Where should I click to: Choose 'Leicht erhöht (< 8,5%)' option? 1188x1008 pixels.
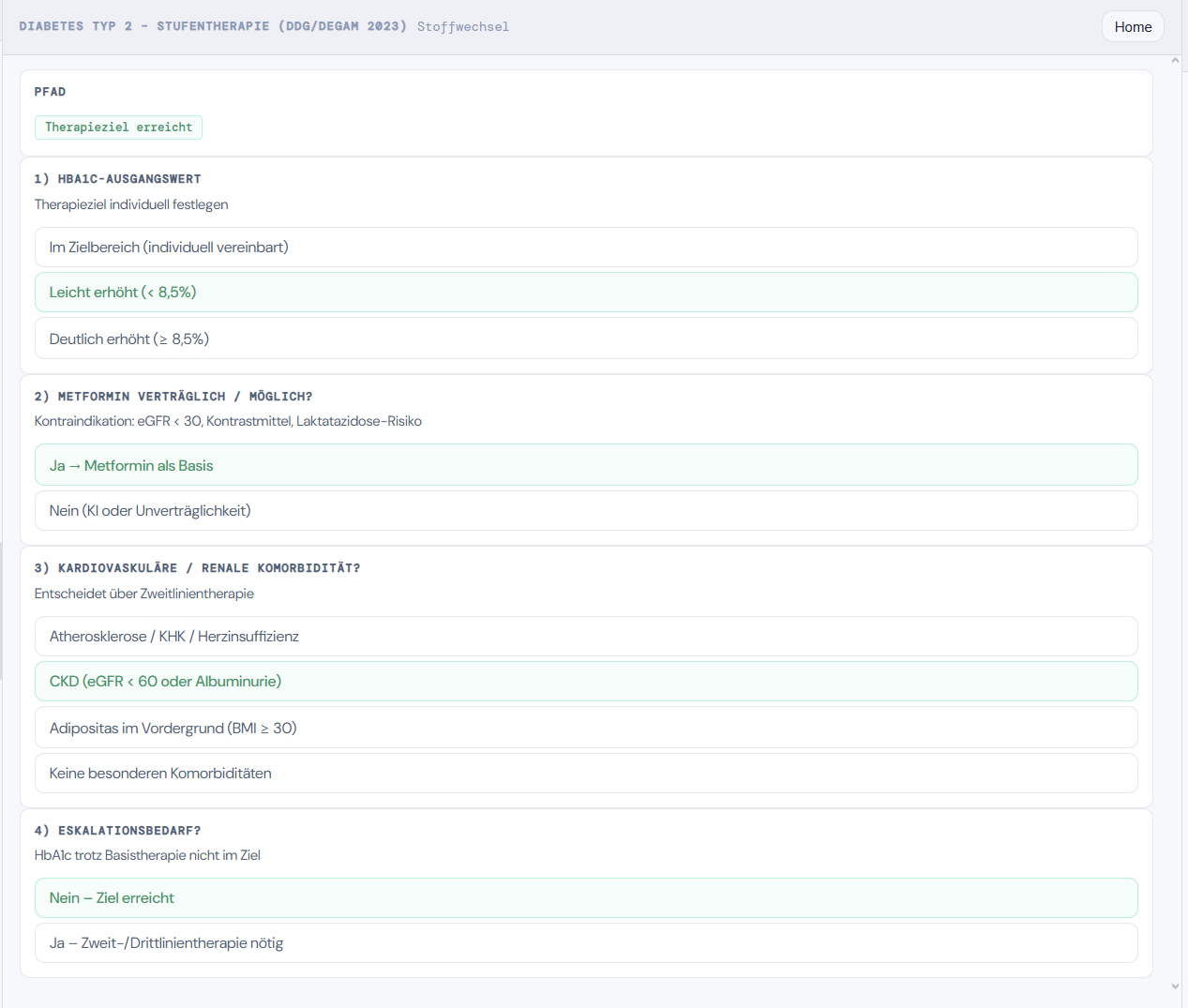585,293
